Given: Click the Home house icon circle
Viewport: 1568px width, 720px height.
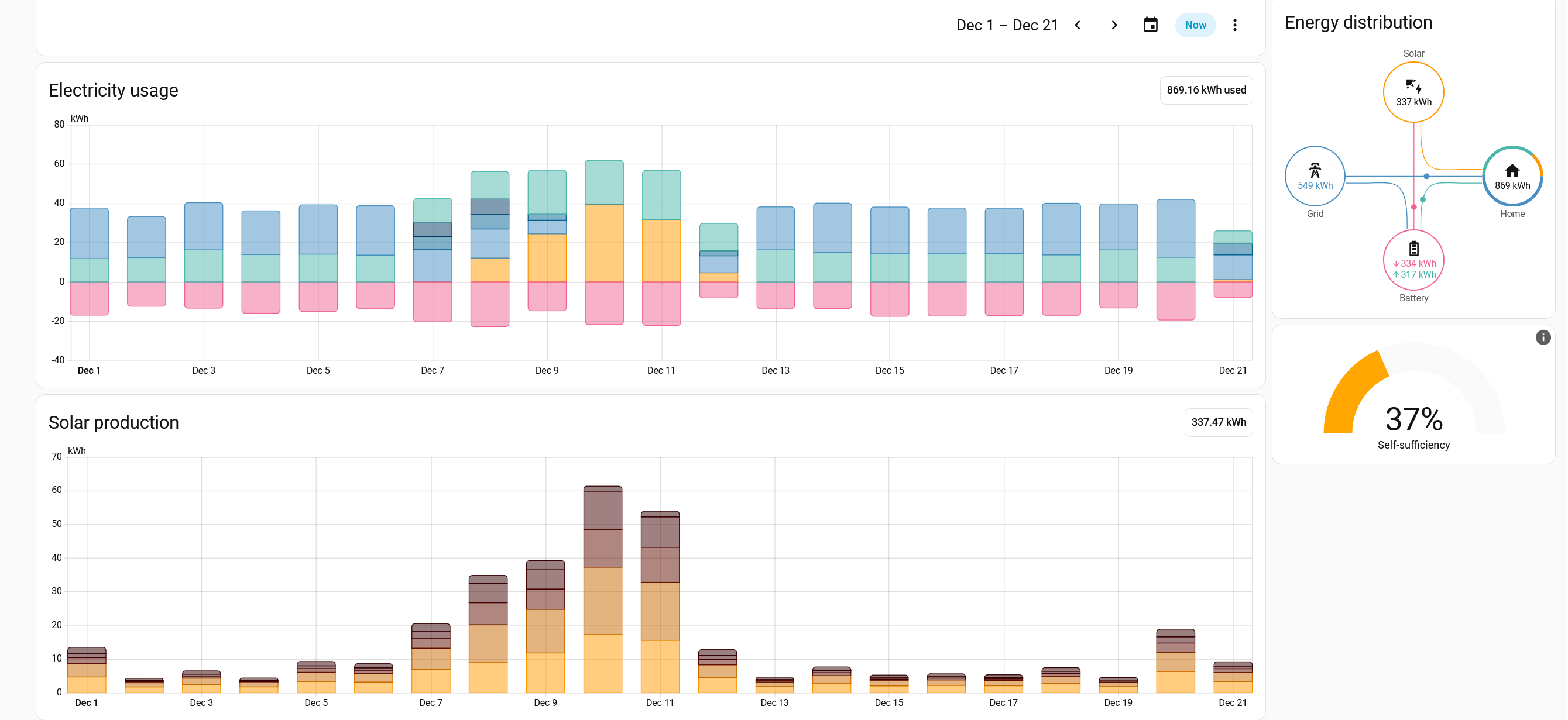Looking at the screenshot, I should click(x=1511, y=175).
